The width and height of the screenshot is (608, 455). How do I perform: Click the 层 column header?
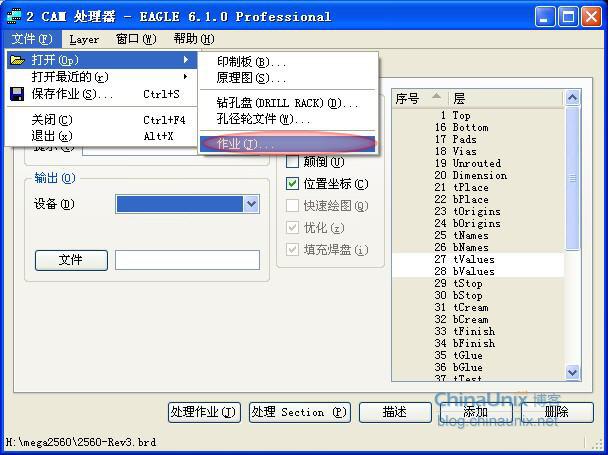(x=506, y=99)
